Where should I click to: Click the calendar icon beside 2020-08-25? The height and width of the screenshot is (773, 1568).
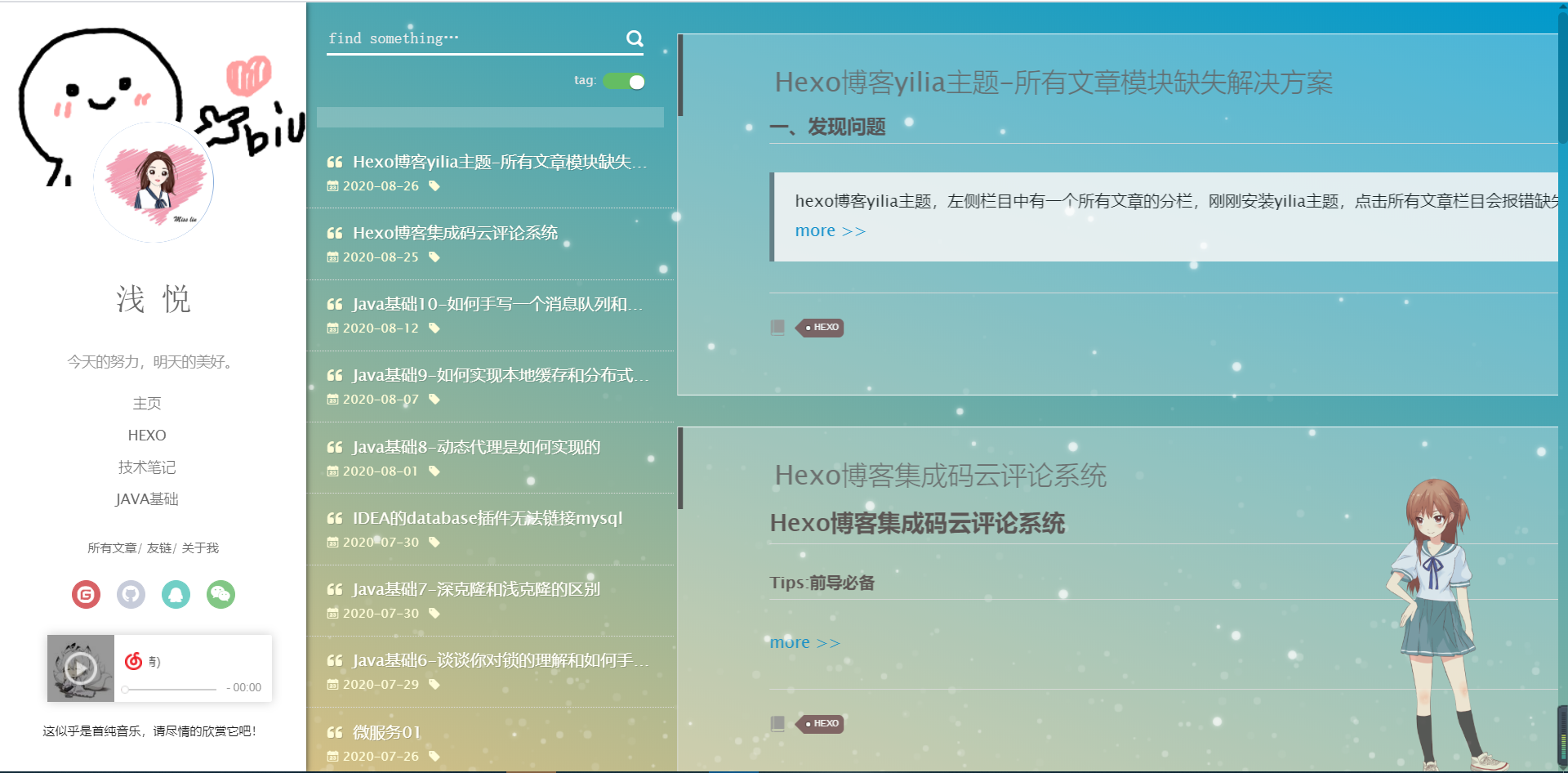333,257
